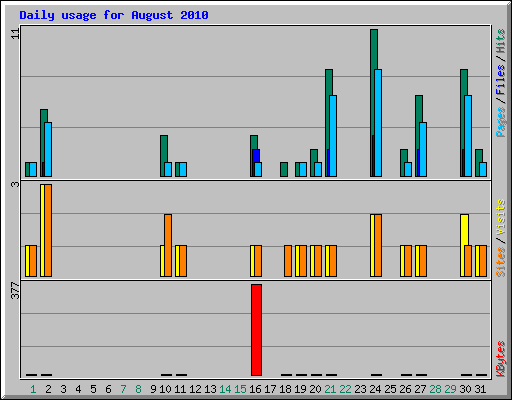Click day label "31" on the x-axis
Screen dimensions: 512x400
(480, 389)
